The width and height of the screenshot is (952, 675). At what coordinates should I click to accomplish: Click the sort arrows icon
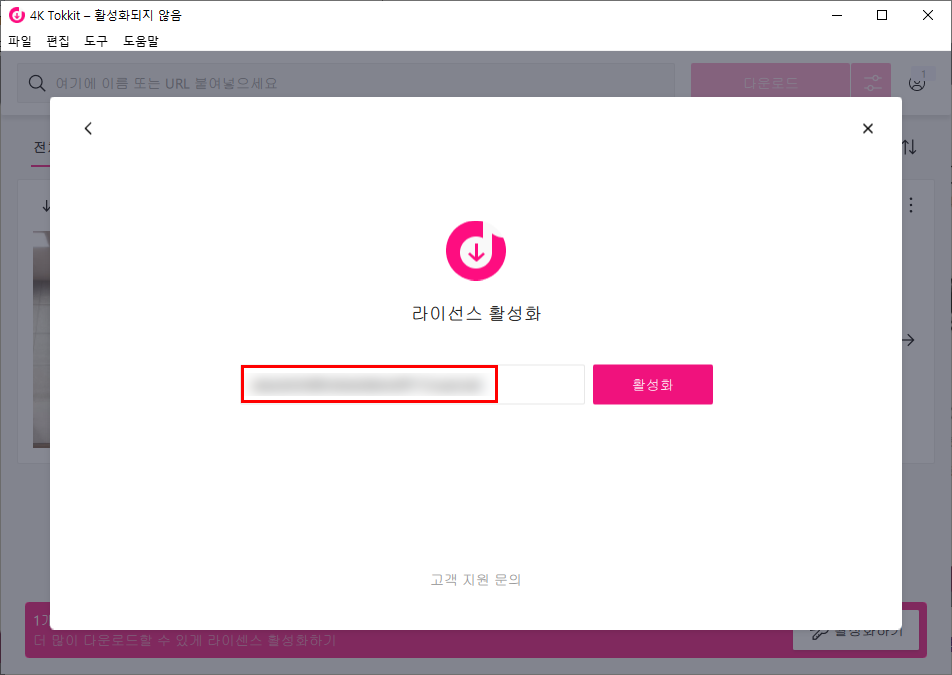click(909, 147)
